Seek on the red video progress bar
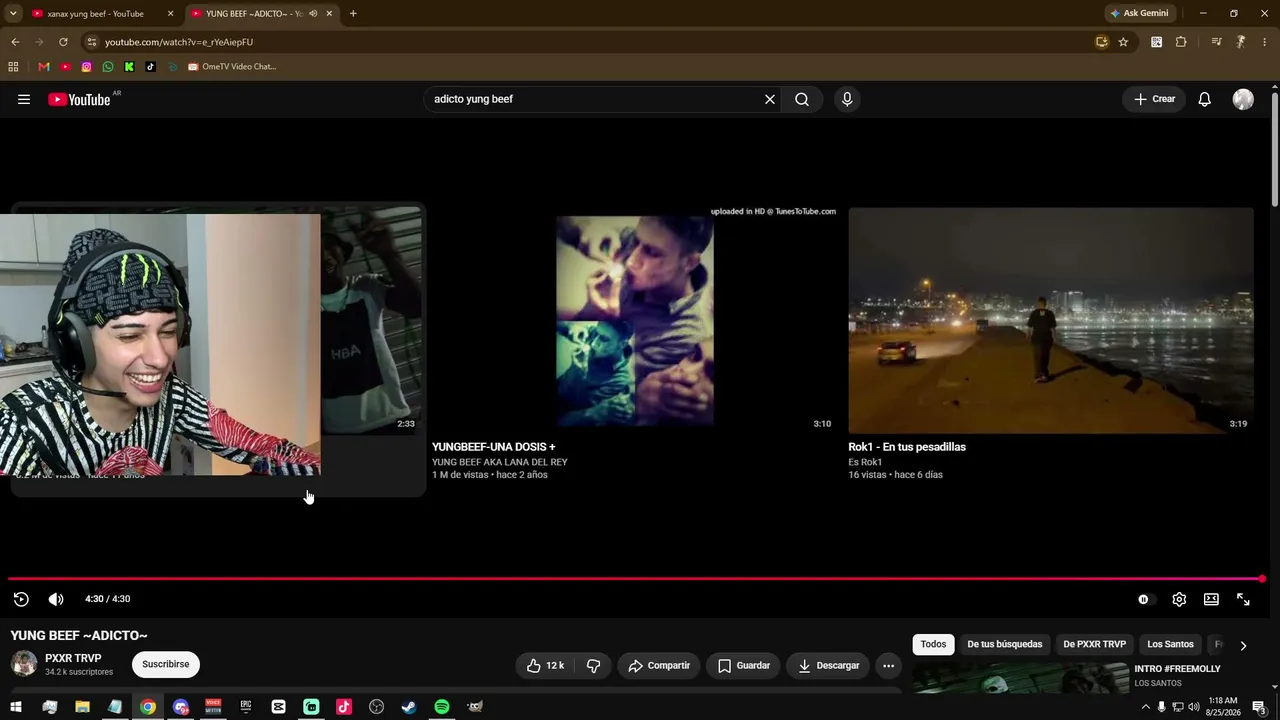Image resolution: width=1280 pixels, height=720 pixels. pyautogui.click(x=636, y=579)
